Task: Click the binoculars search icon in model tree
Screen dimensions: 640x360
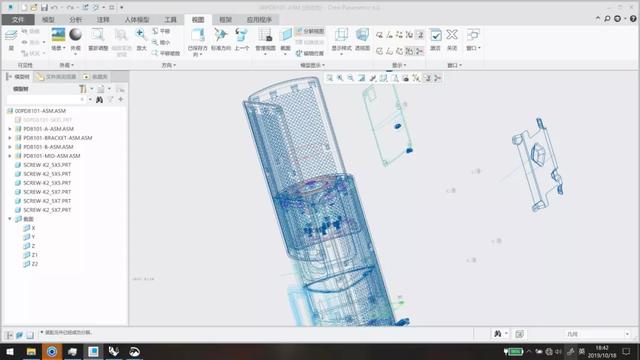Action: 99,100
